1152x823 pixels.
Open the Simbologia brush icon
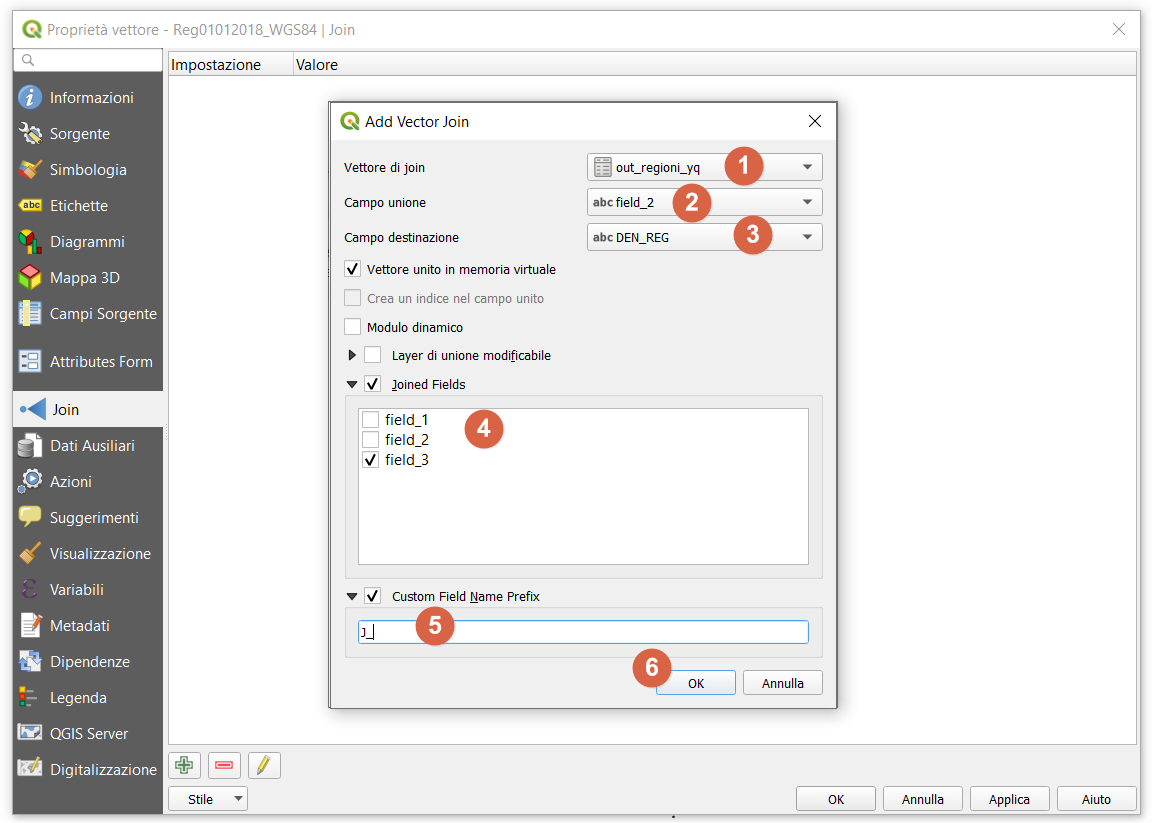pos(31,170)
